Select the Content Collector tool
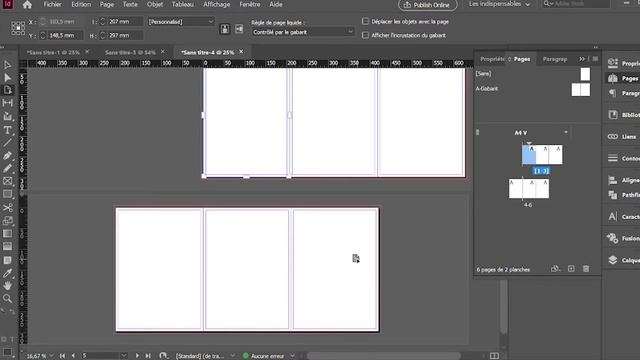 (7, 116)
